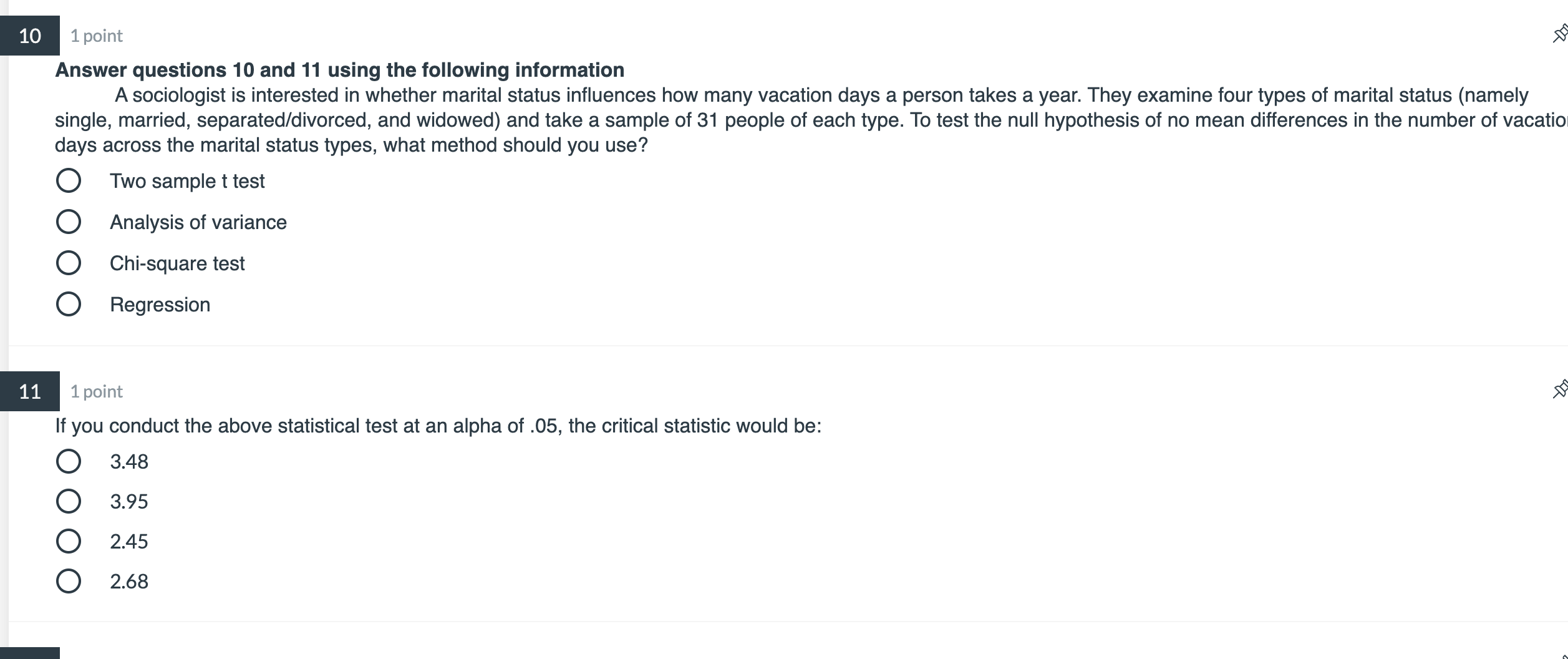Image resolution: width=1568 pixels, height=659 pixels.
Task: Pin question 10 with the pushpin icon
Action: click(x=1561, y=34)
